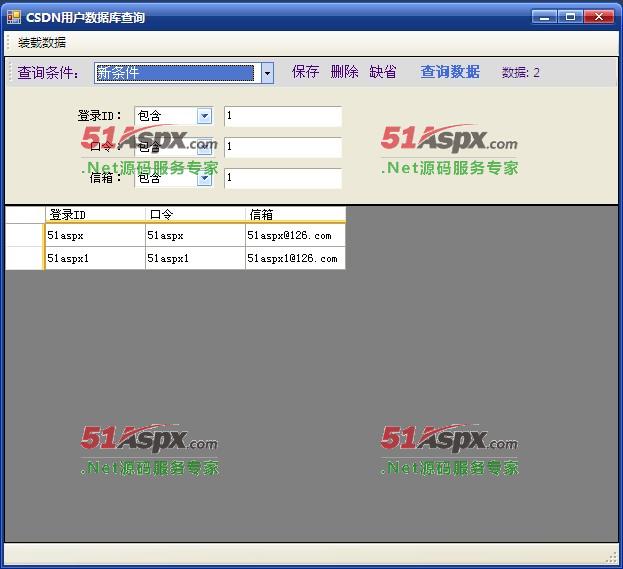Viewport: 623px width, 569px height.
Task: Click the 装载数据 menu item
Action: coord(42,43)
